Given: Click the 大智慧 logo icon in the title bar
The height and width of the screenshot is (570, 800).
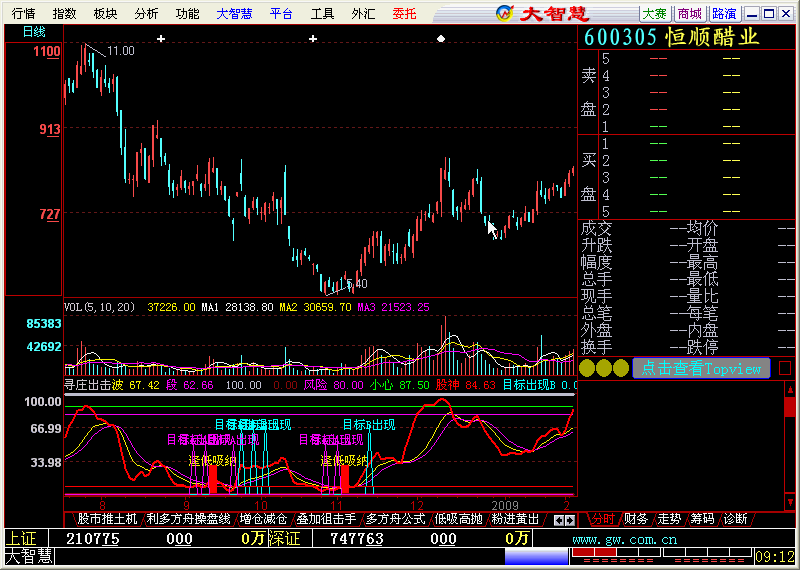Looking at the screenshot, I should point(505,13).
